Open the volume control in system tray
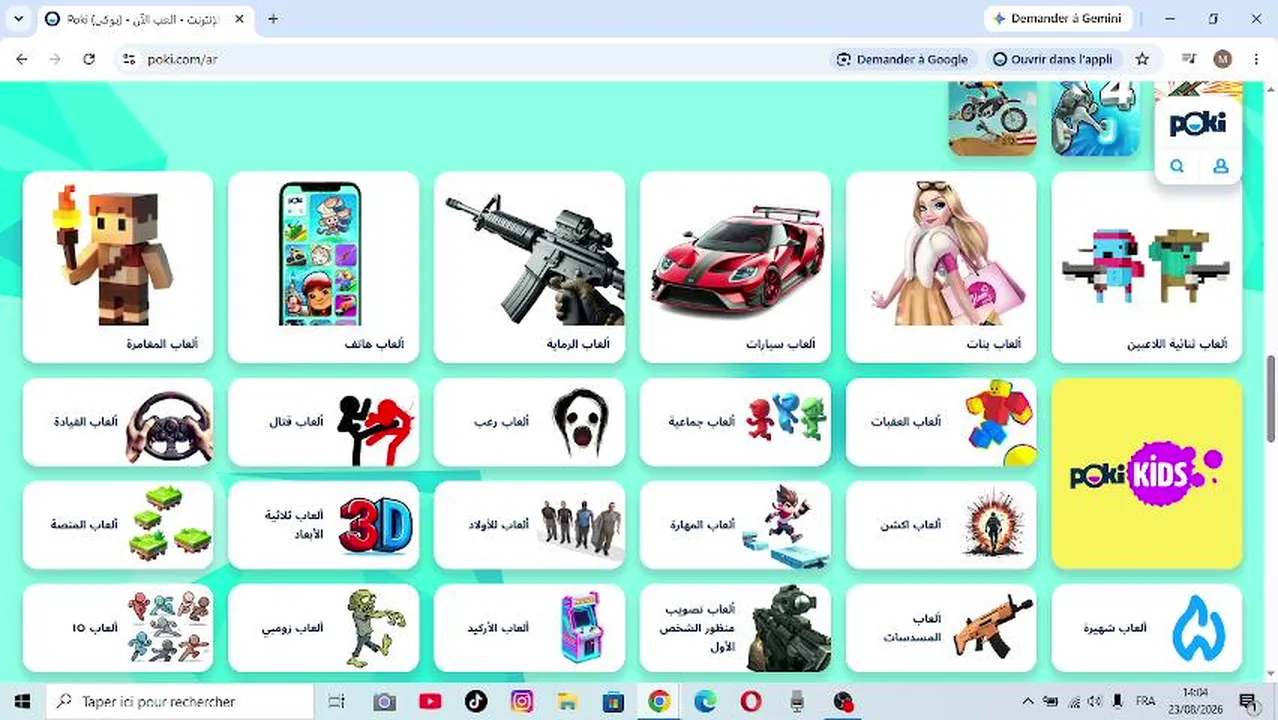The image size is (1278, 720). pos(1094,701)
